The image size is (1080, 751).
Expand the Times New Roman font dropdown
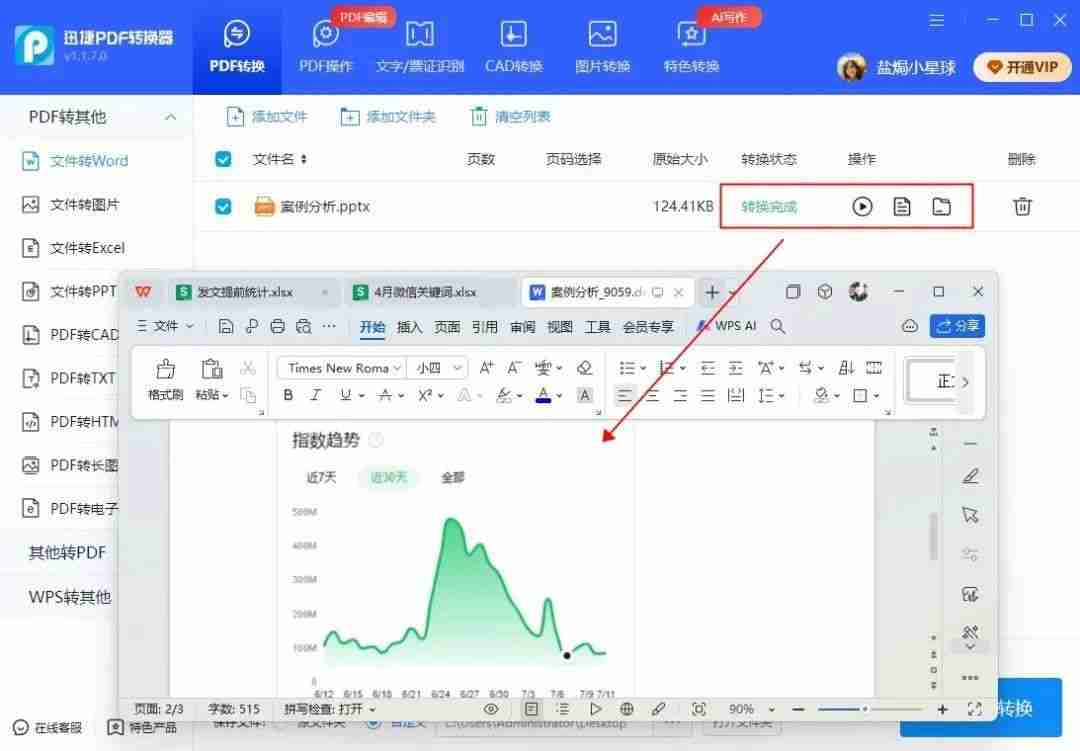(x=397, y=367)
